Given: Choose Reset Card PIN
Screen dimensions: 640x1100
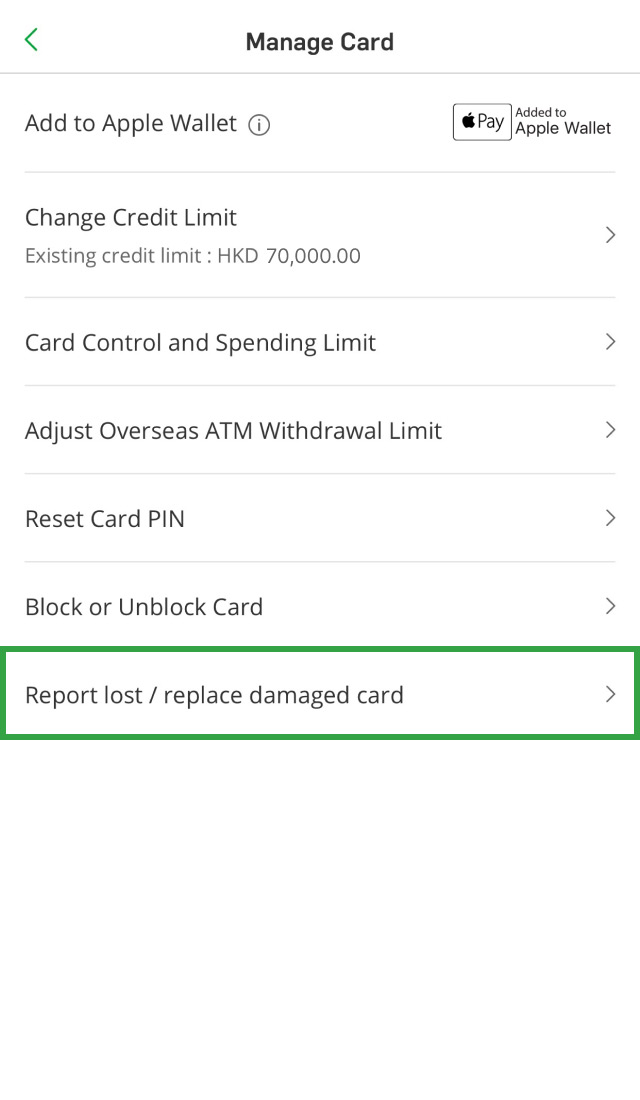Looking at the screenshot, I should [x=105, y=519].
